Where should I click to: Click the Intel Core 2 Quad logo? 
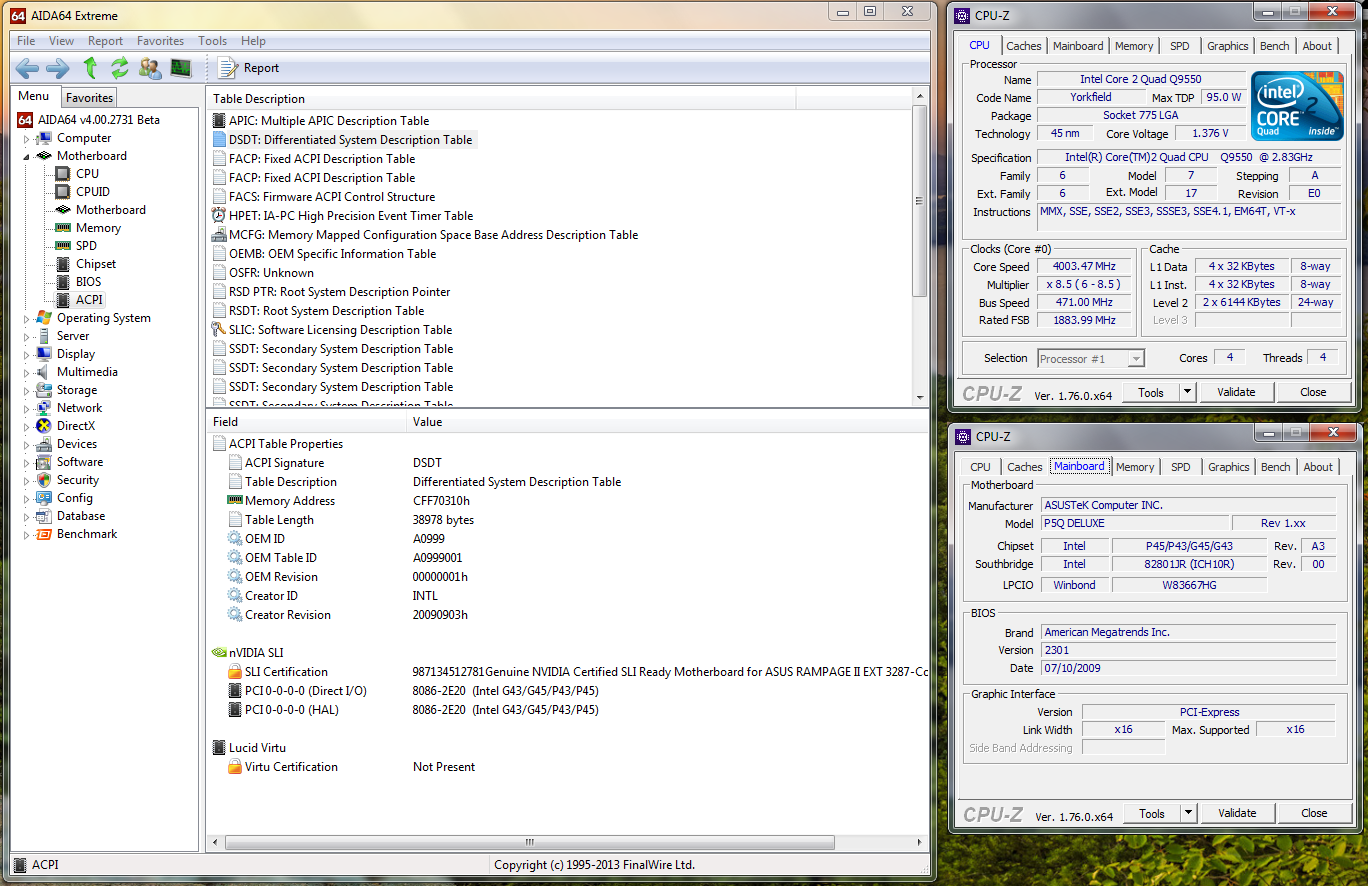pyautogui.click(x=1298, y=106)
